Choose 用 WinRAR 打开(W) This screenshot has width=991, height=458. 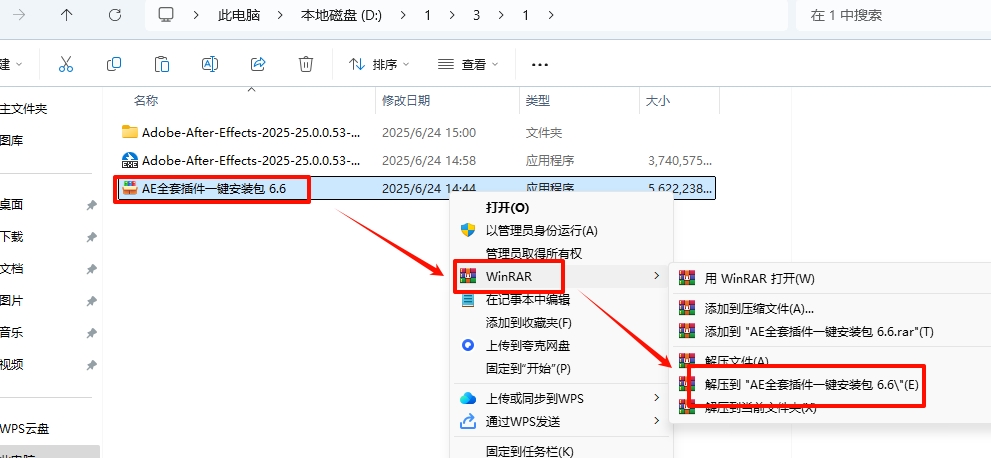(x=759, y=278)
